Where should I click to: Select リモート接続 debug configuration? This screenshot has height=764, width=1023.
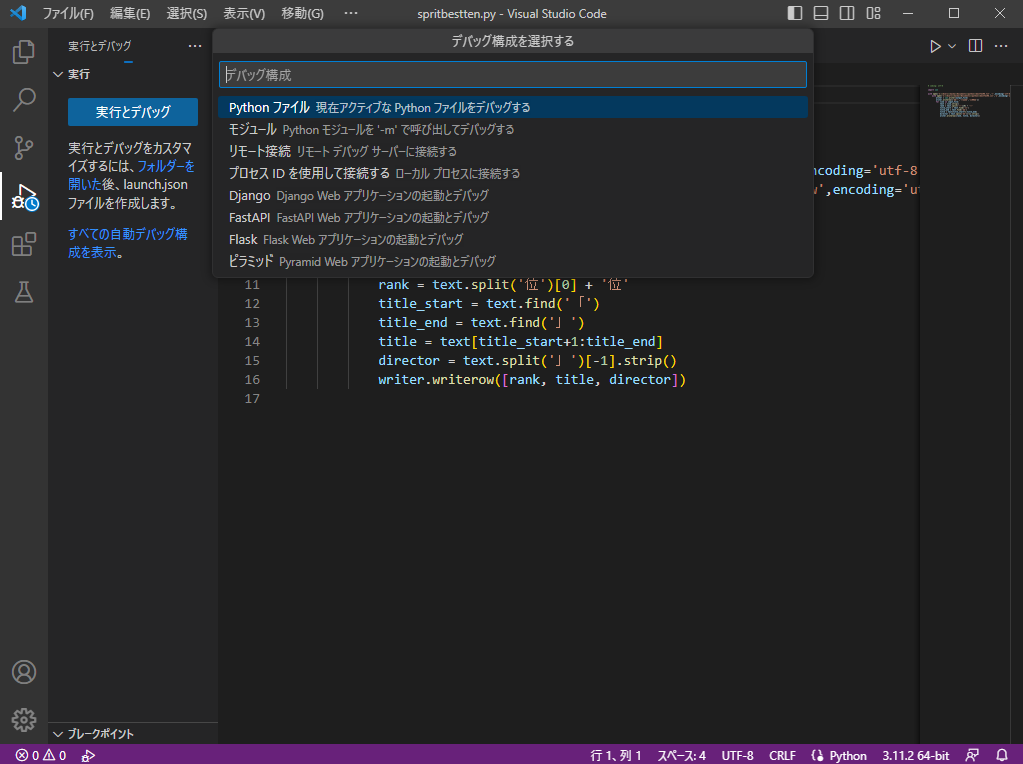pos(513,151)
